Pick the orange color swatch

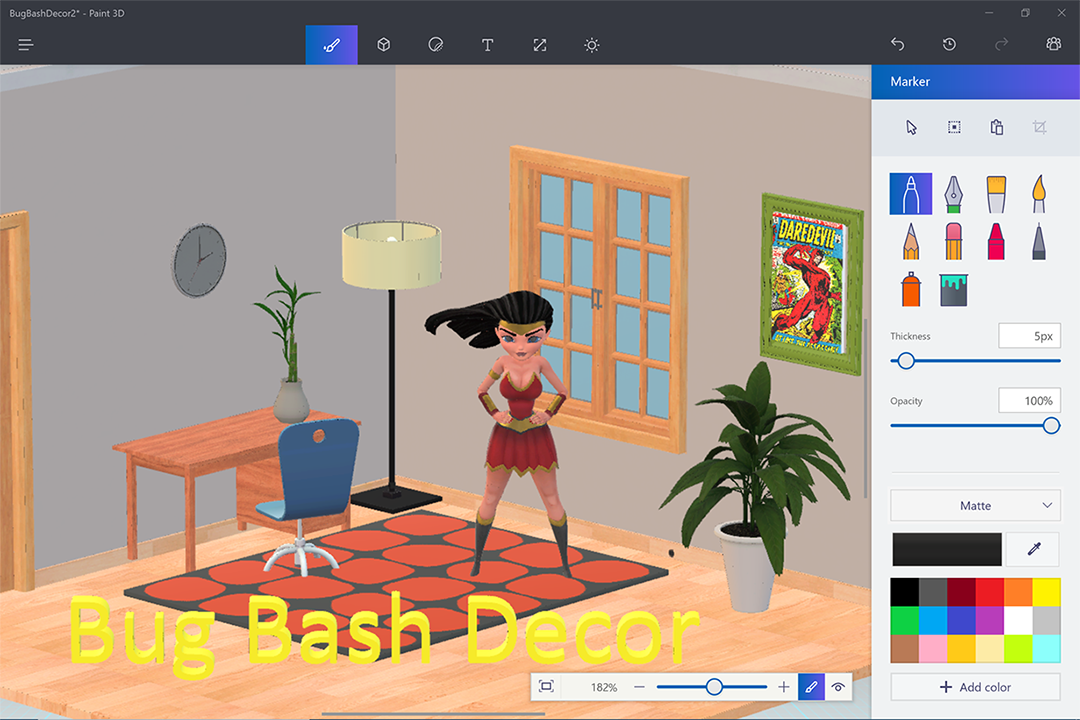click(x=1018, y=593)
